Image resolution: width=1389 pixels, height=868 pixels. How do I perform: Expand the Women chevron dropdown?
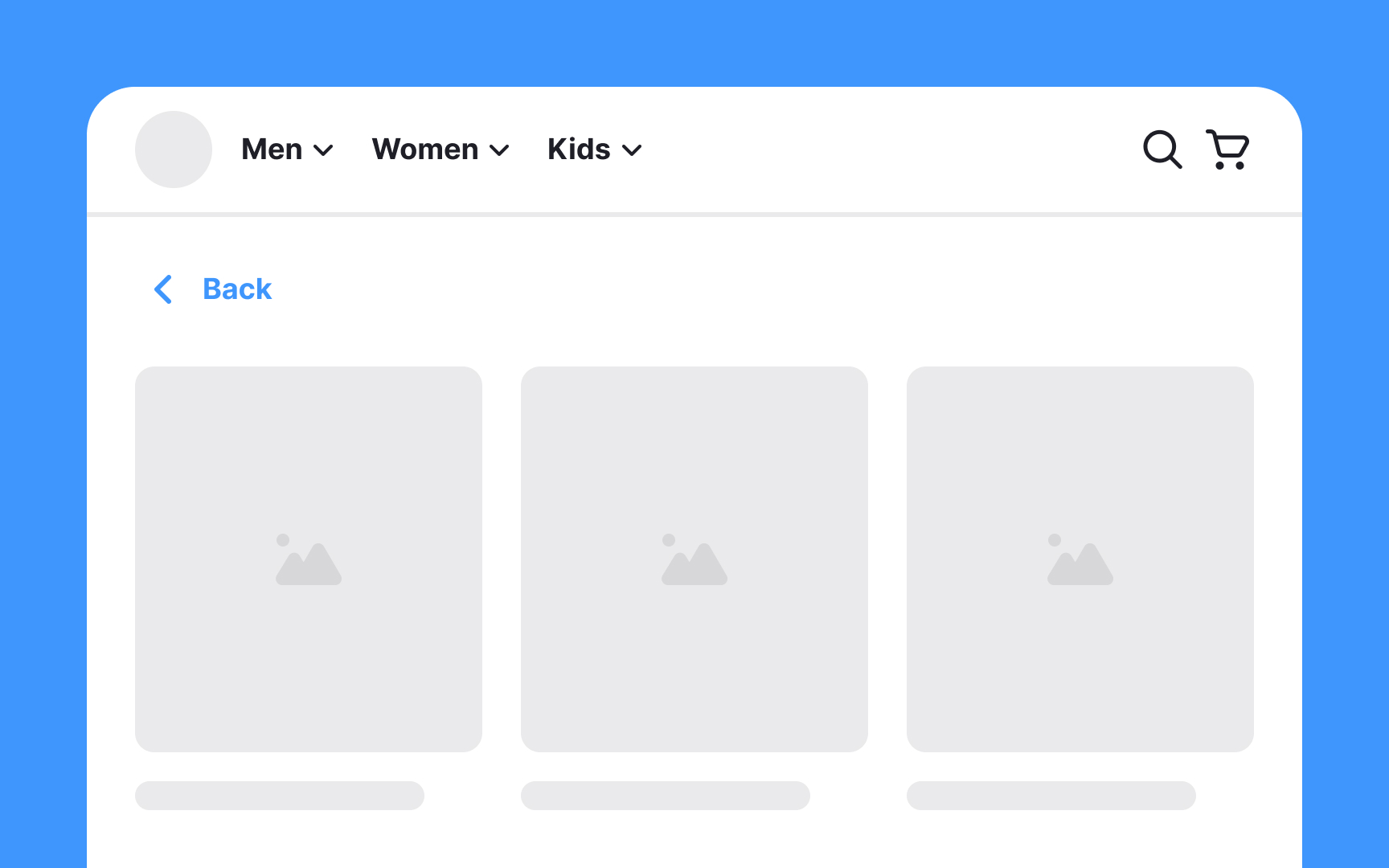(499, 150)
